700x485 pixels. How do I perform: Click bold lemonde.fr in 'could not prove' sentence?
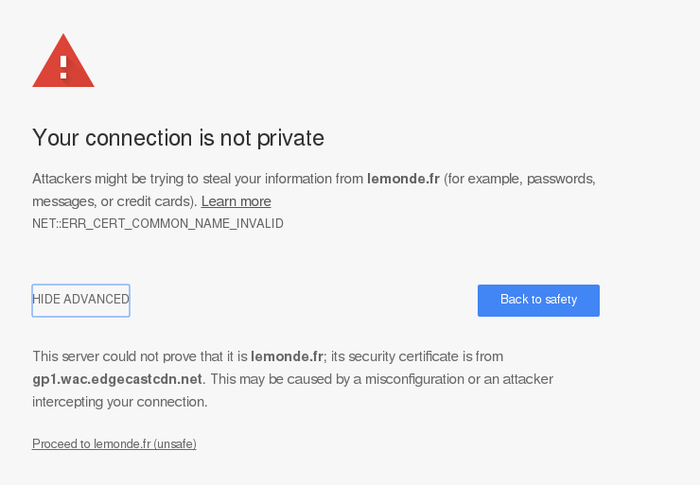pos(287,356)
